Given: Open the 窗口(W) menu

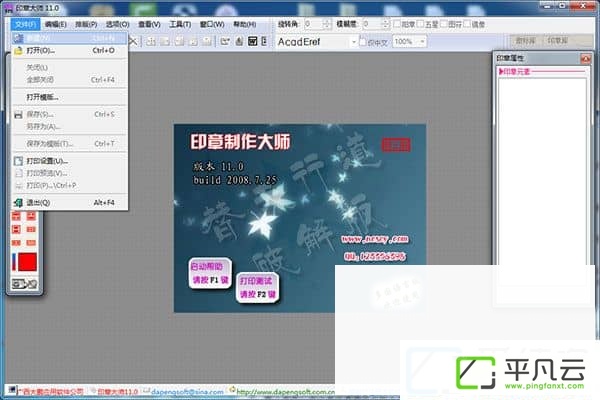Looking at the screenshot, I should (x=212, y=24).
